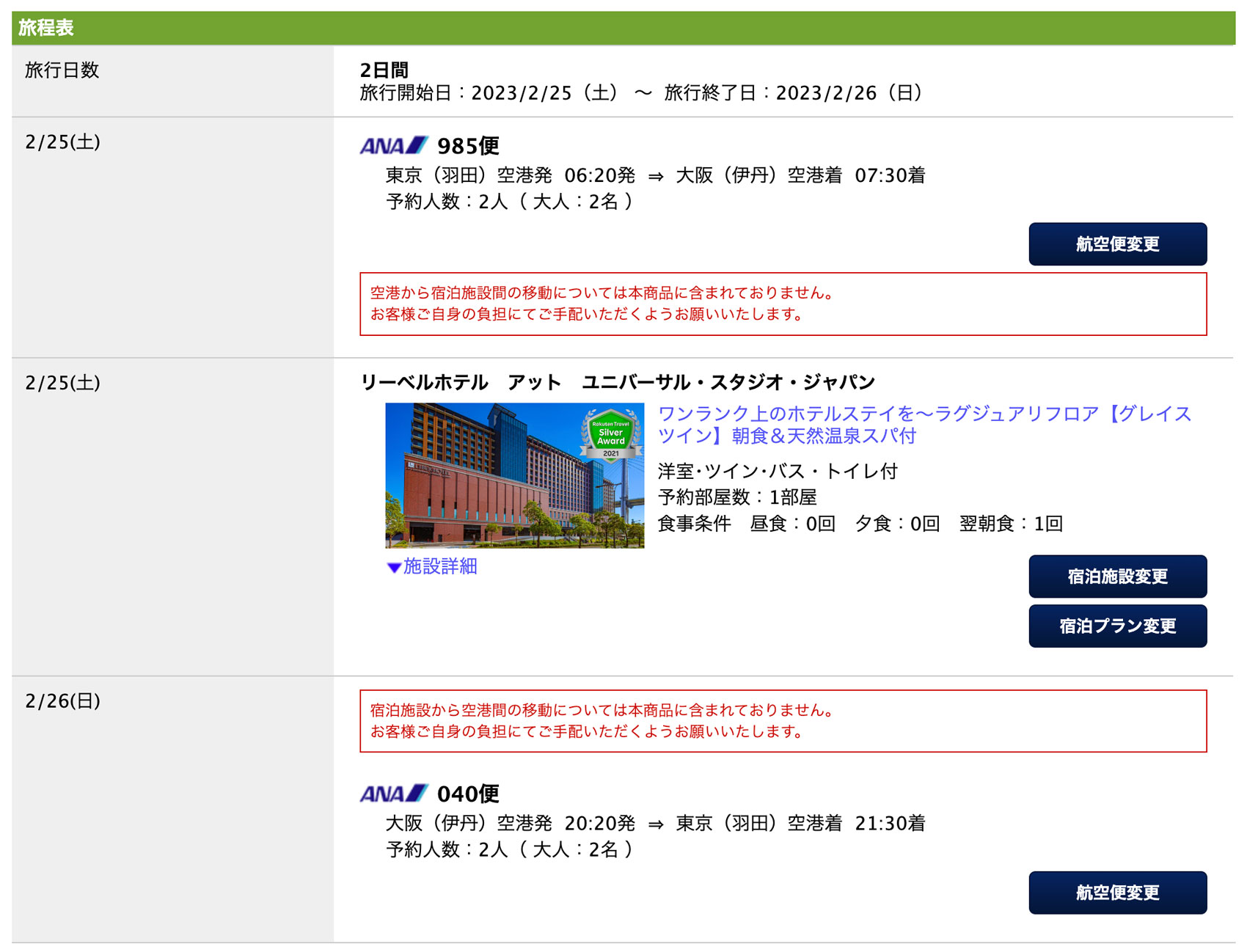Click the 東京（羽田）空港着 21:30着 arrival text
The height and width of the screenshot is (952, 1247).
[800, 823]
